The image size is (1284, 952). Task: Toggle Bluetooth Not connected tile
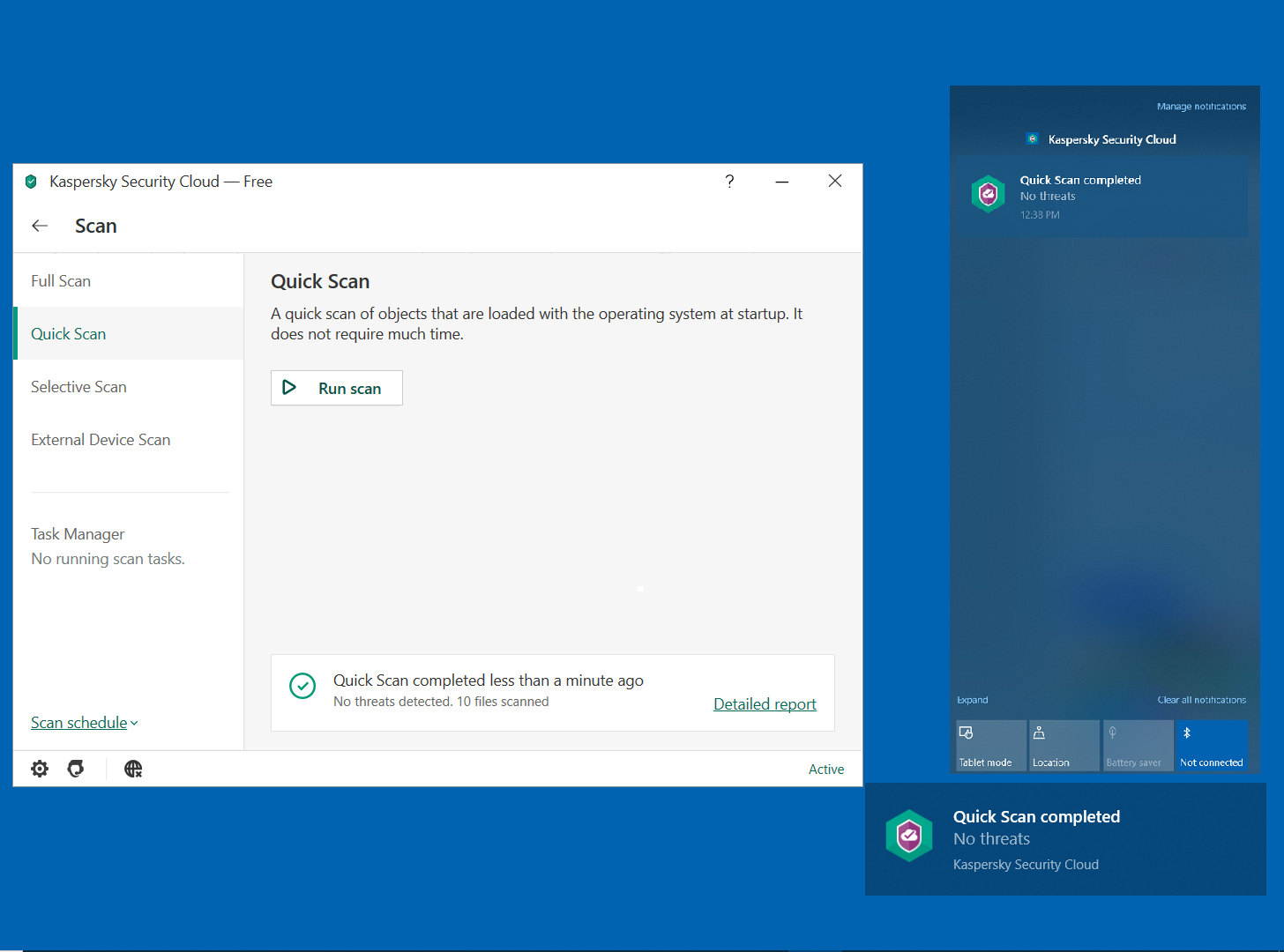(x=1213, y=746)
